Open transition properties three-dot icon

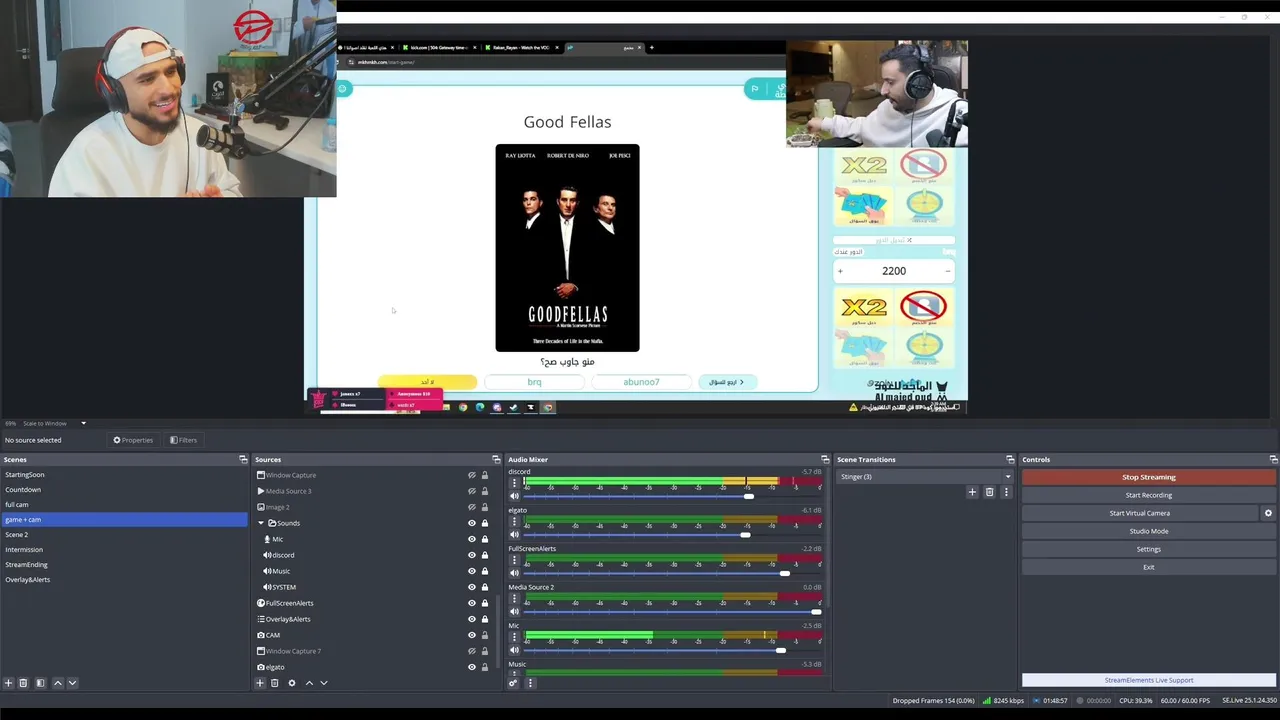click(x=1006, y=492)
